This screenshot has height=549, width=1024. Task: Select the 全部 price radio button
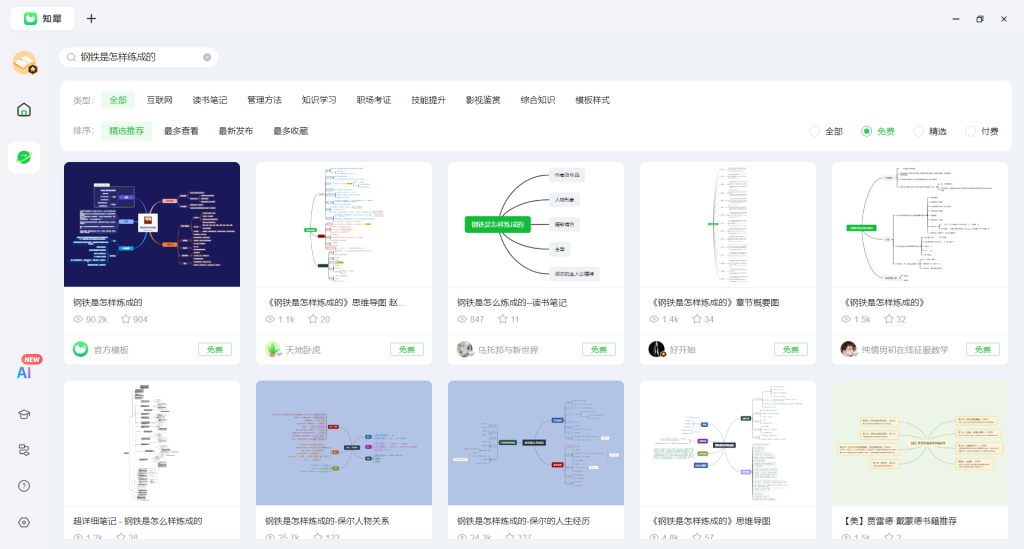click(x=814, y=131)
